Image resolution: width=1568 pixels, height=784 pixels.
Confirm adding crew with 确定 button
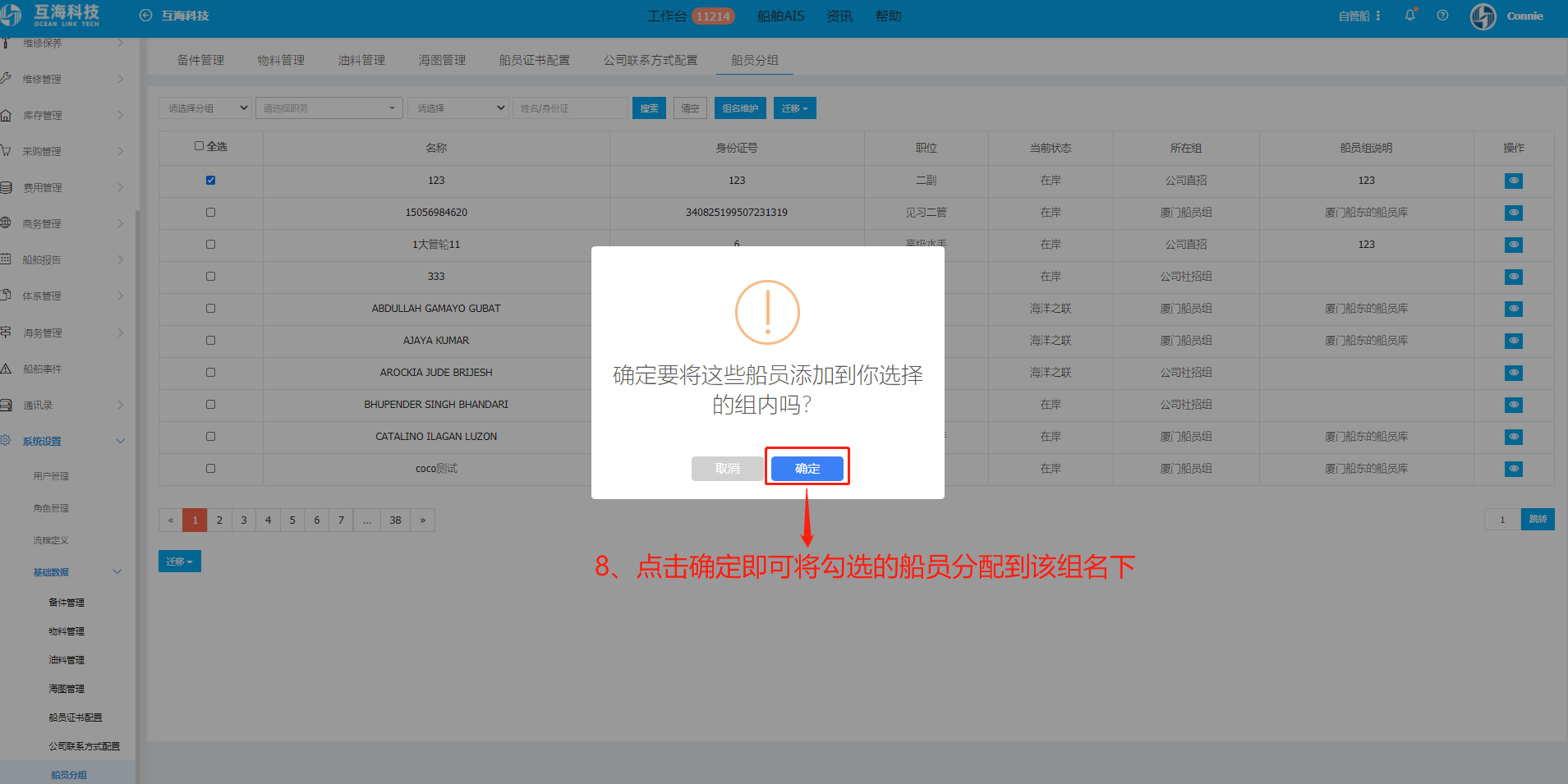807,468
